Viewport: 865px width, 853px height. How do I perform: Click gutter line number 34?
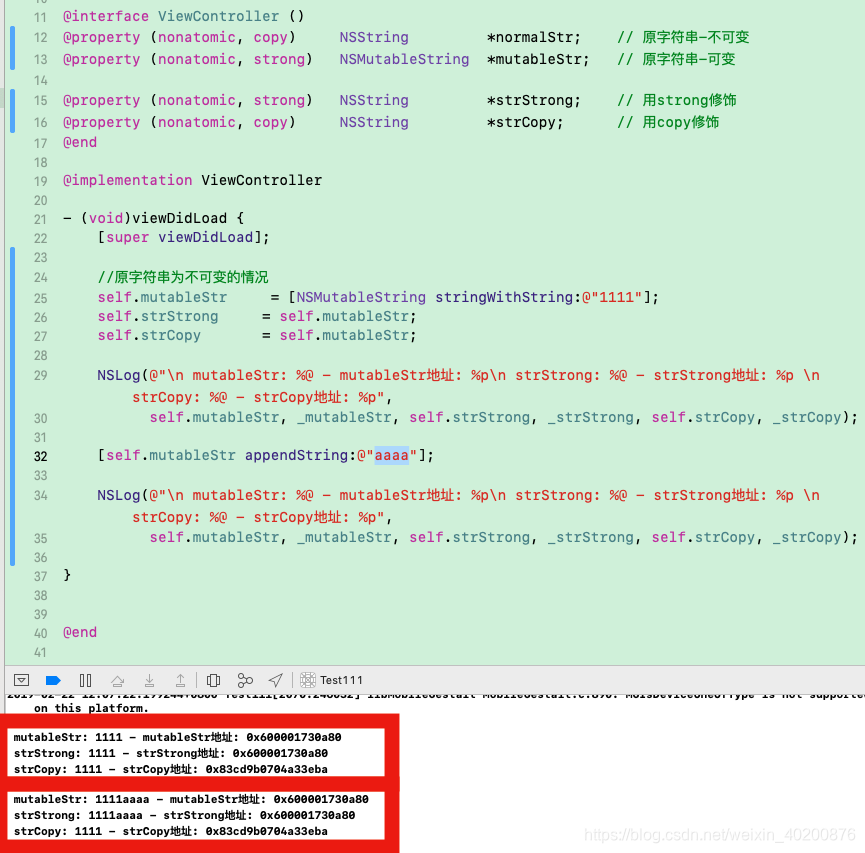(40, 495)
